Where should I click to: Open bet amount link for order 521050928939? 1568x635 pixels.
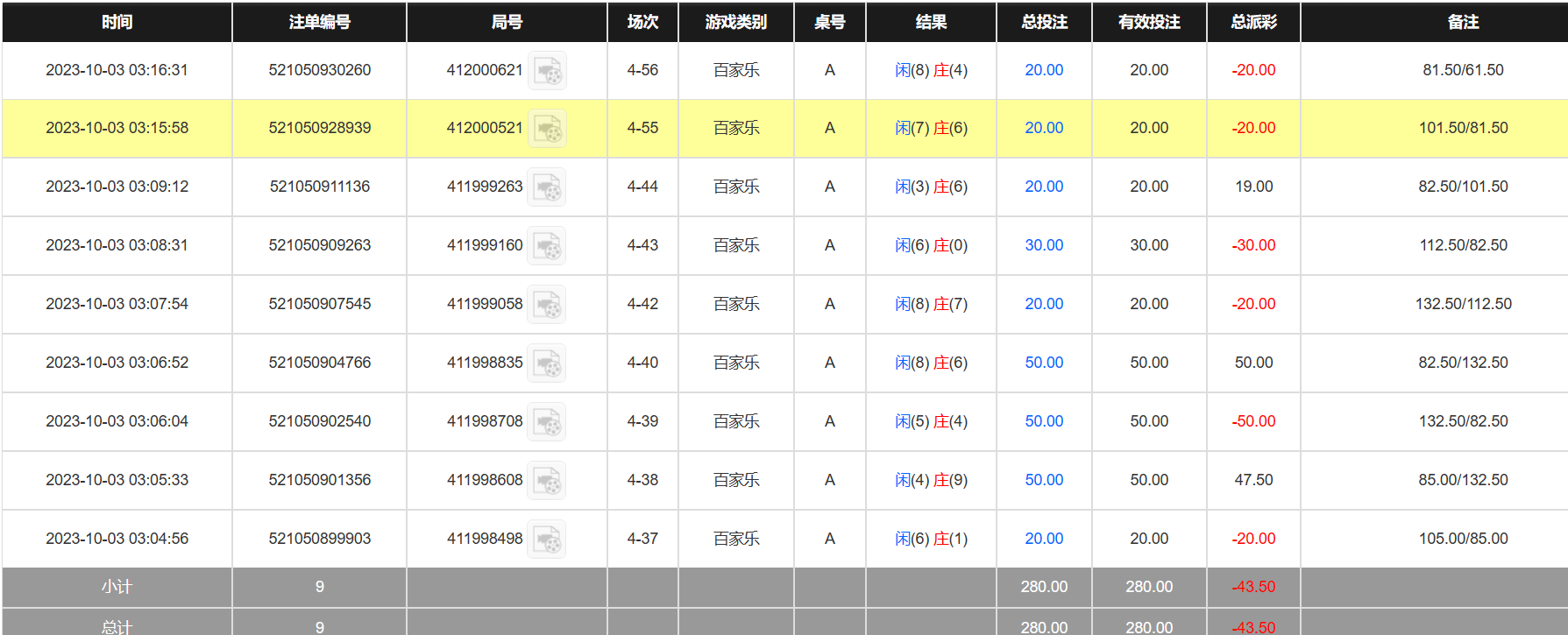(1044, 128)
